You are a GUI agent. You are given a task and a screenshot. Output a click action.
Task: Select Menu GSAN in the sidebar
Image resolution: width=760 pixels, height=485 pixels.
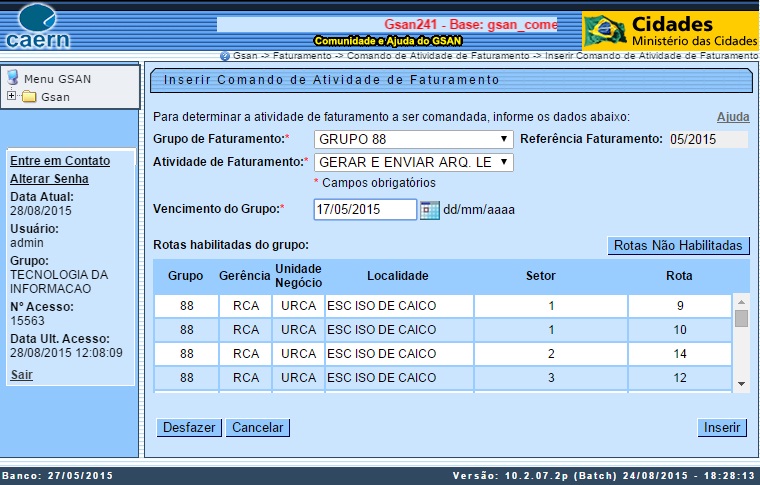click(57, 78)
